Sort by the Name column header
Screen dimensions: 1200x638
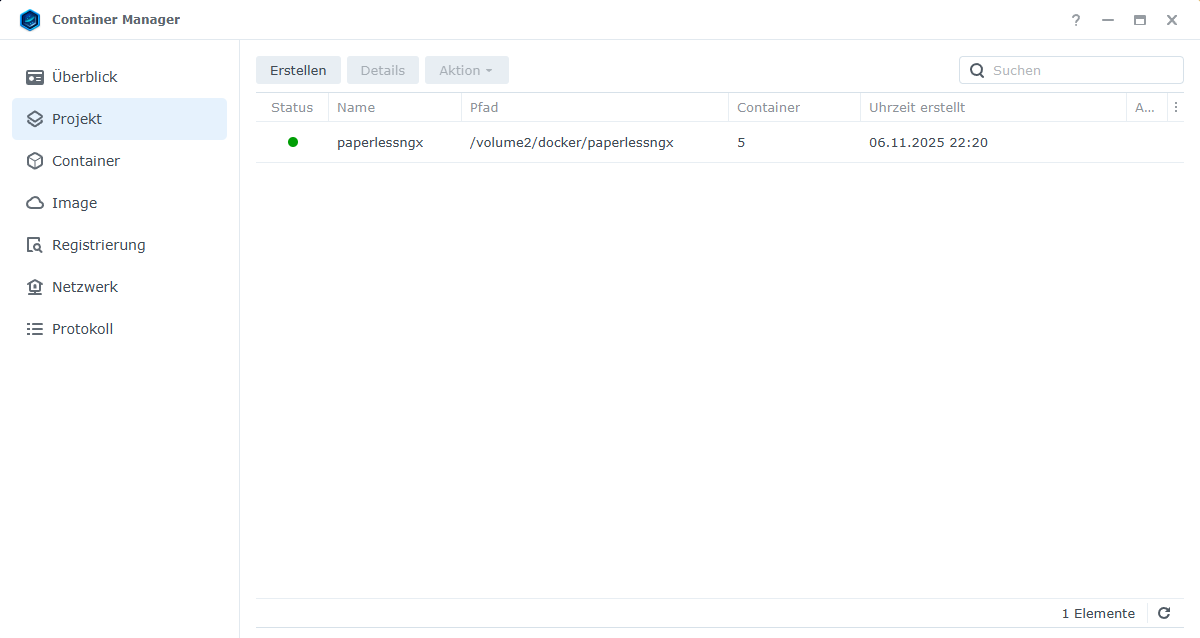click(x=356, y=107)
